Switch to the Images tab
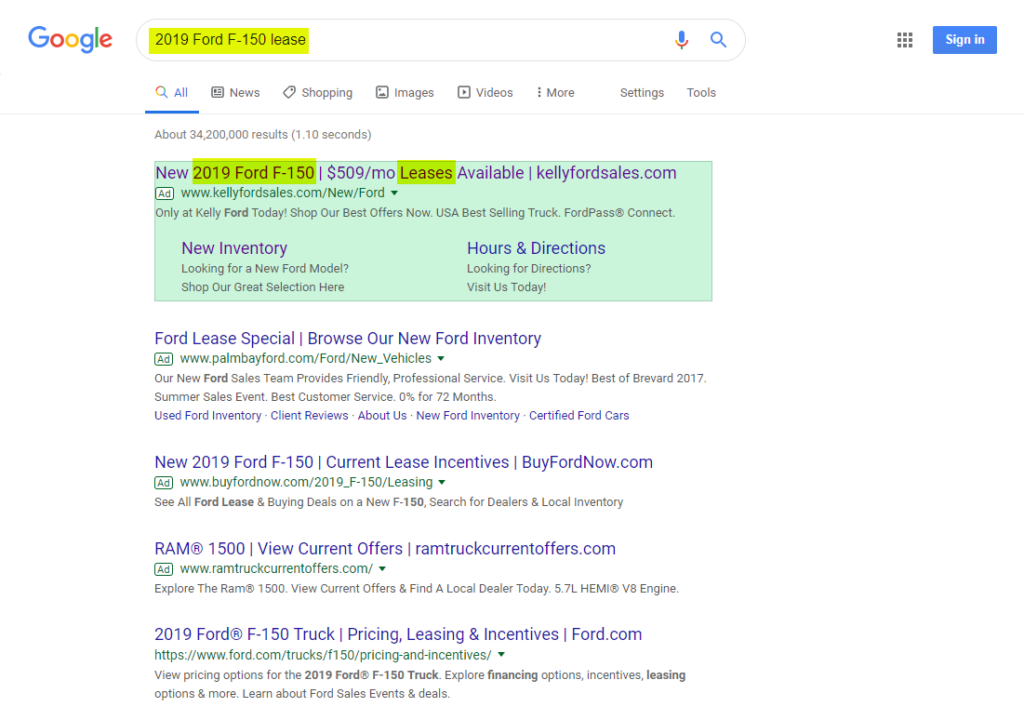Viewport: 1024px width, 720px height. pos(404,91)
